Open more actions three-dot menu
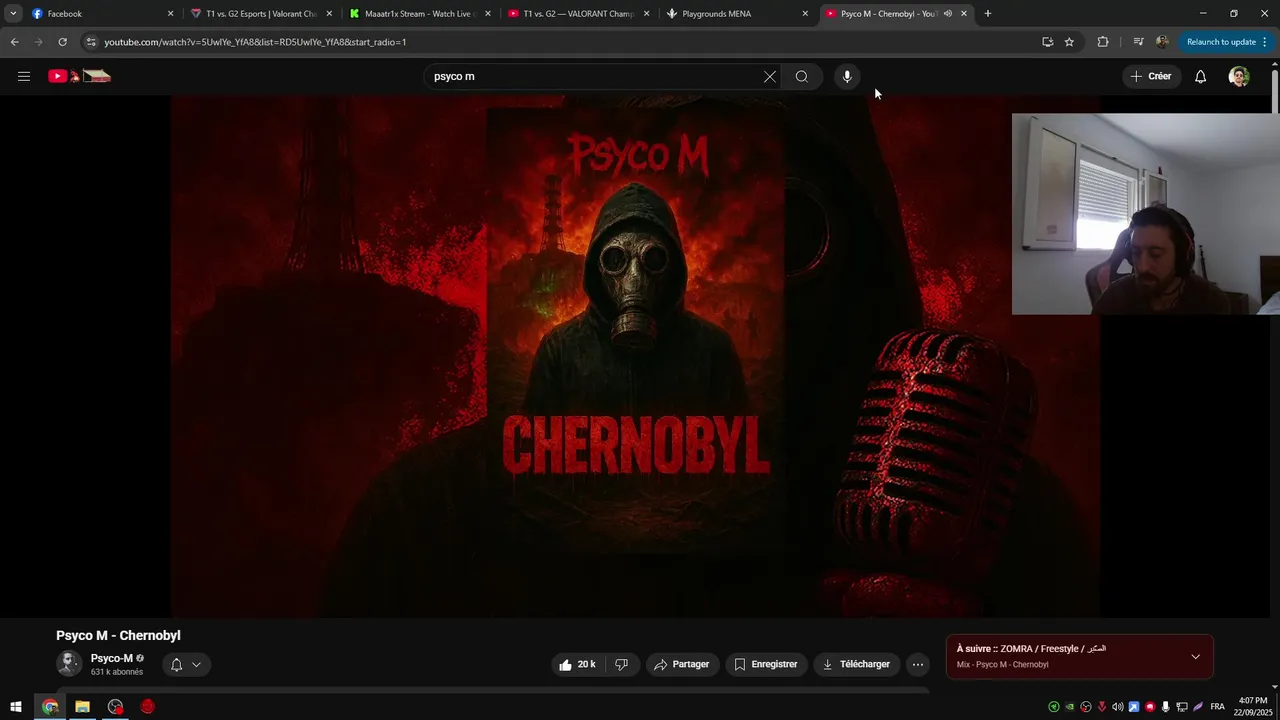Screen dimensions: 1280x720 click(x=918, y=664)
